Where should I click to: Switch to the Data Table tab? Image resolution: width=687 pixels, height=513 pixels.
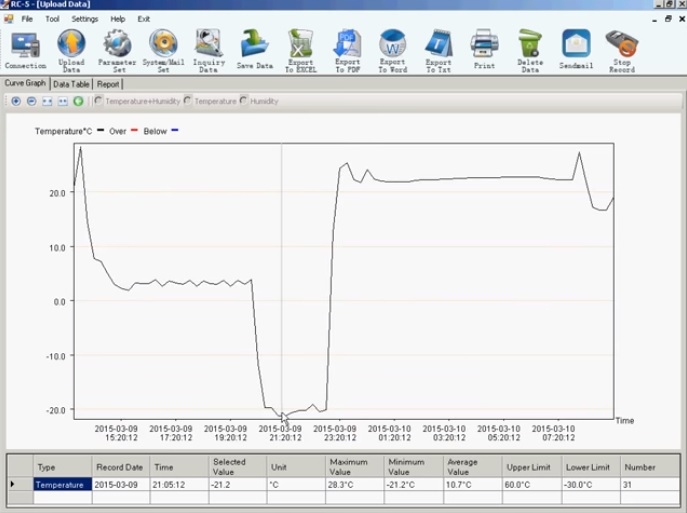(71, 84)
